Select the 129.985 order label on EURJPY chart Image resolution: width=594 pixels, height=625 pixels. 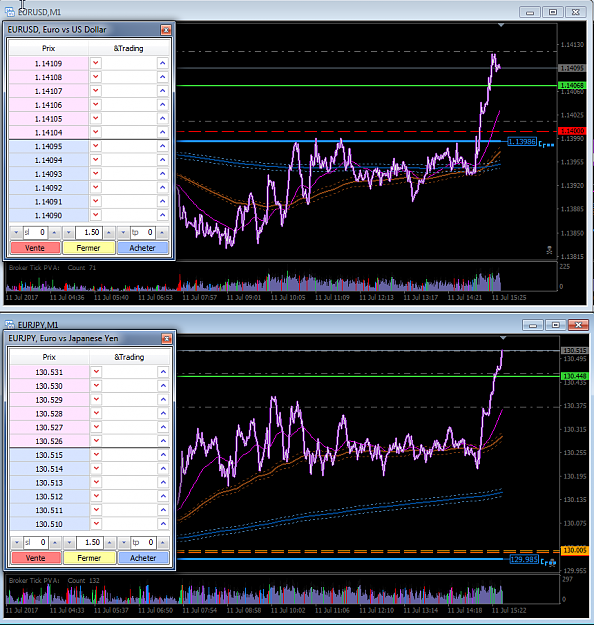524,559
